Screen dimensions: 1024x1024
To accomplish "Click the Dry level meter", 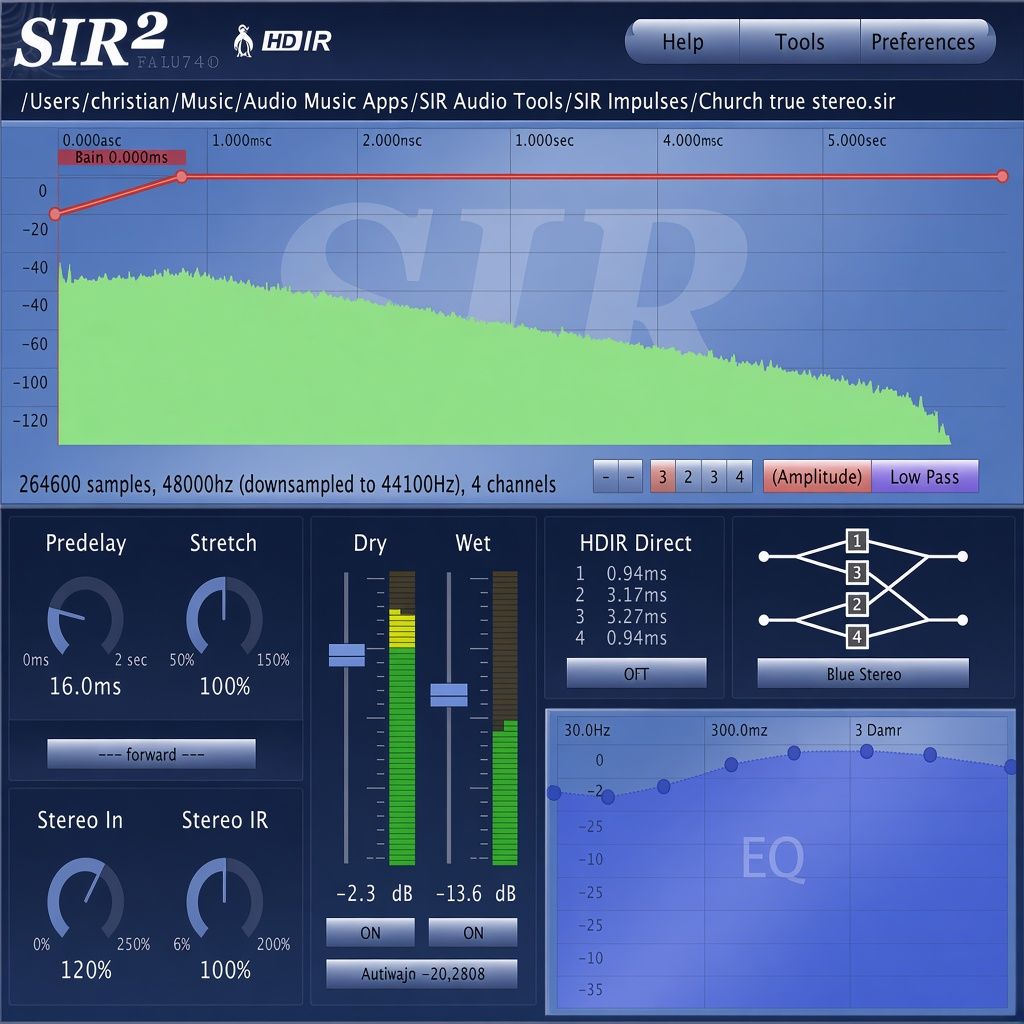I will click(402, 718).
